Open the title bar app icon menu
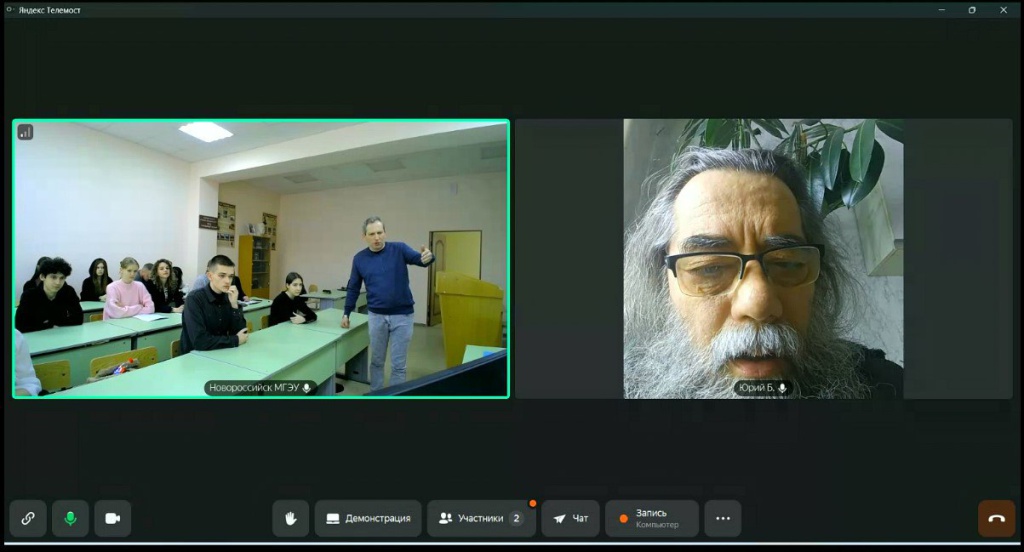Screen dimensions: 1024x552 pyautogui.click(x=10, y=10)
